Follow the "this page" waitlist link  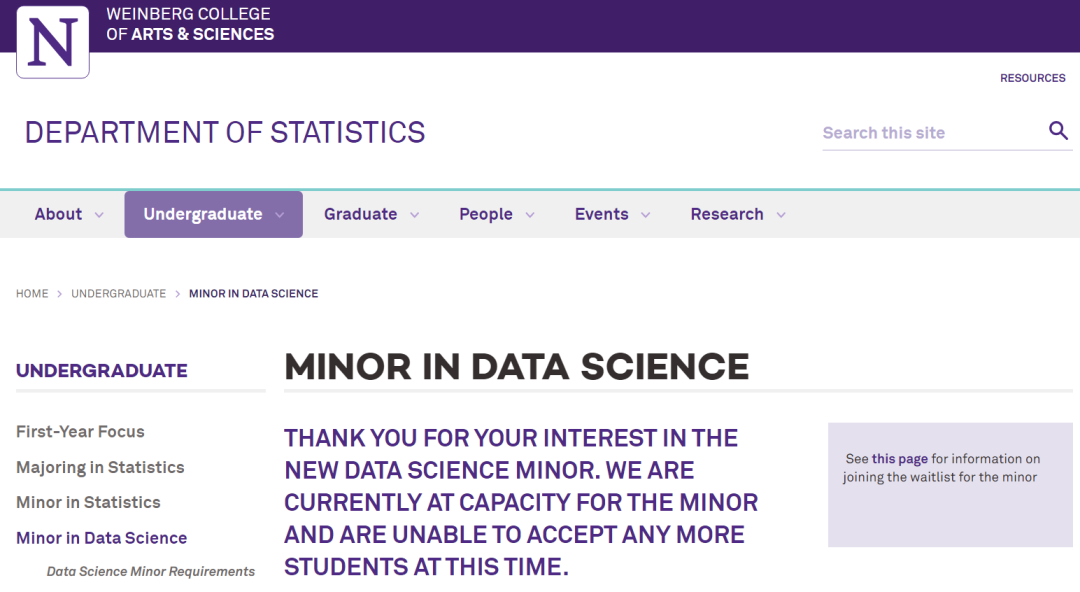point(900,459)
